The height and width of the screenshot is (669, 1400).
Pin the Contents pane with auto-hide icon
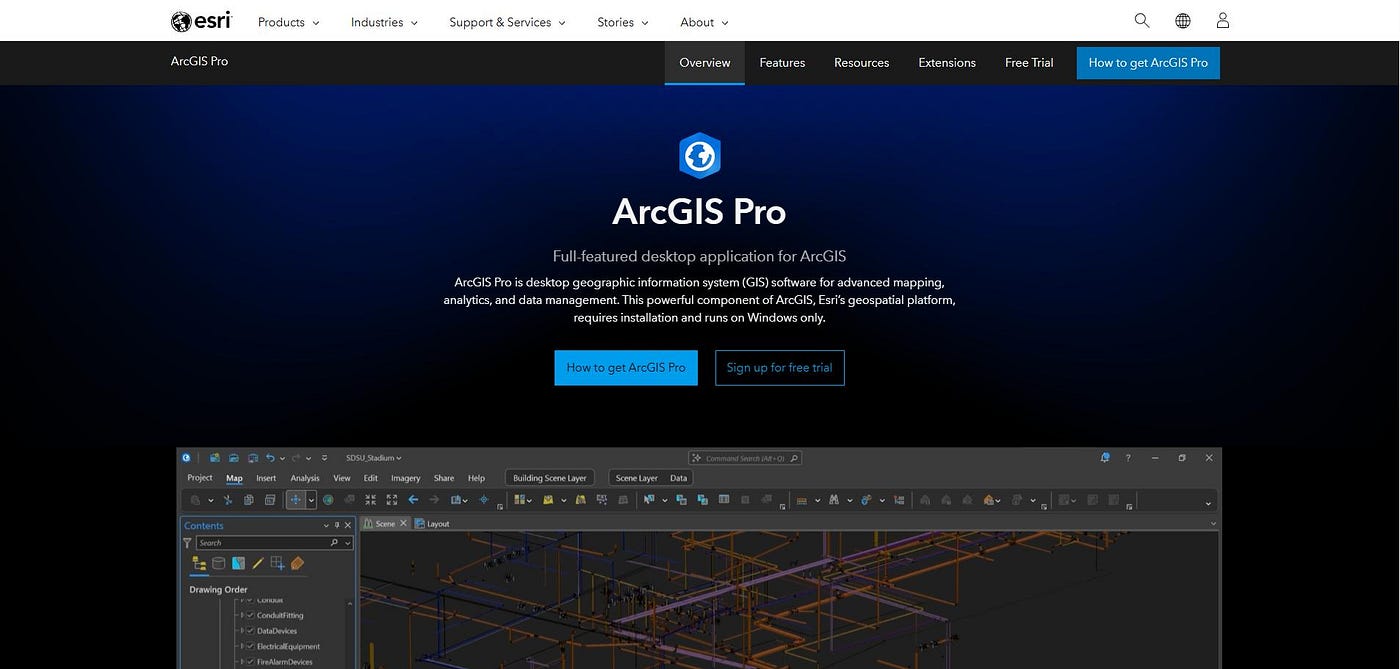337,525
